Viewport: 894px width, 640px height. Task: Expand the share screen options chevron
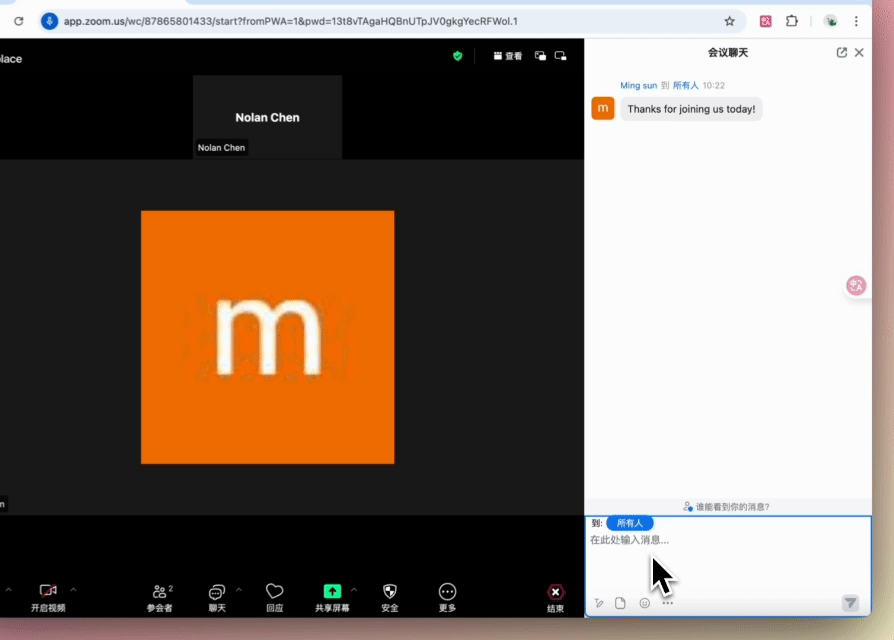(x=354, y=589)
